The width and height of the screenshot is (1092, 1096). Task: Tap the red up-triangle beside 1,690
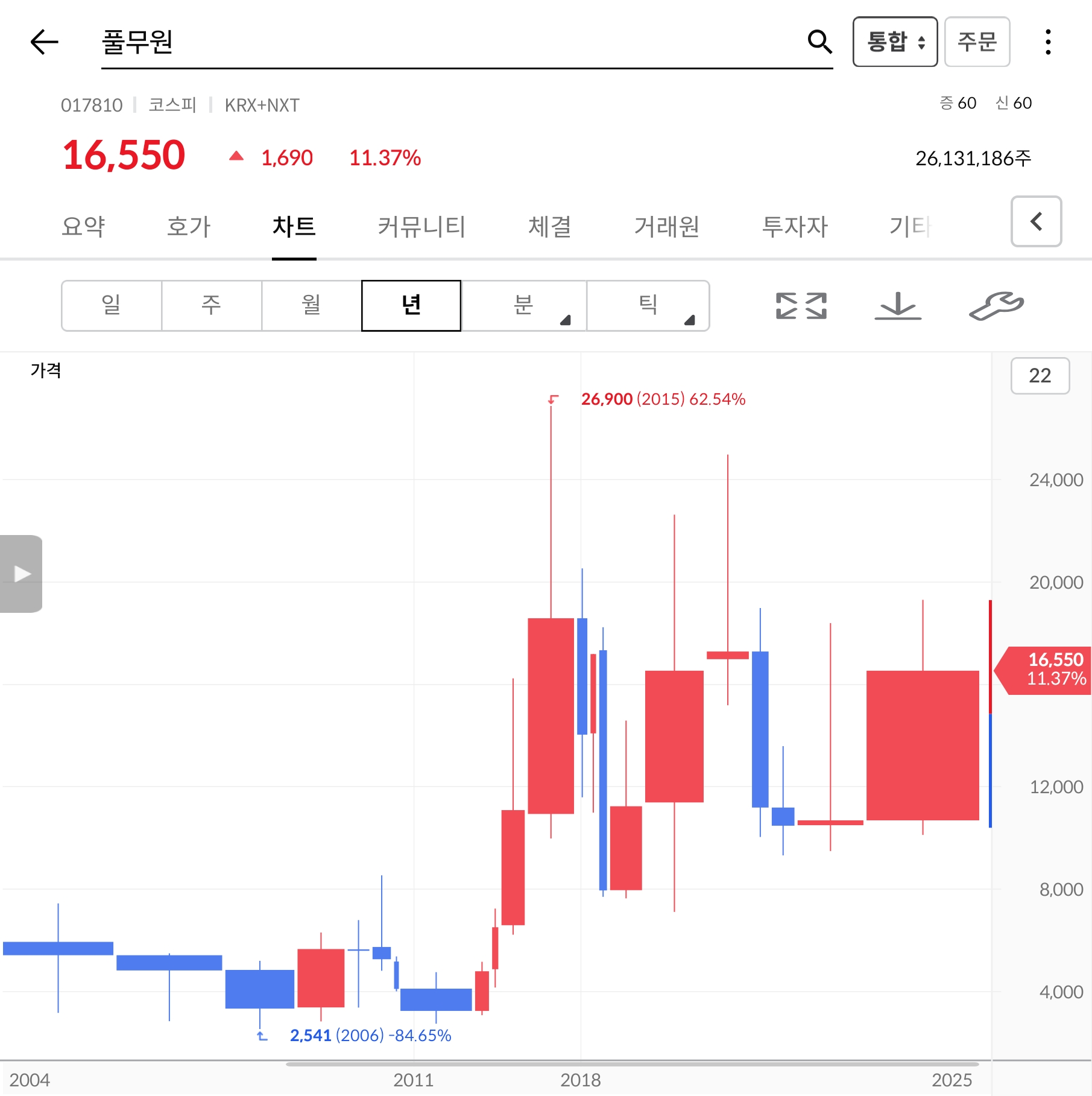[x=236, y=156]
